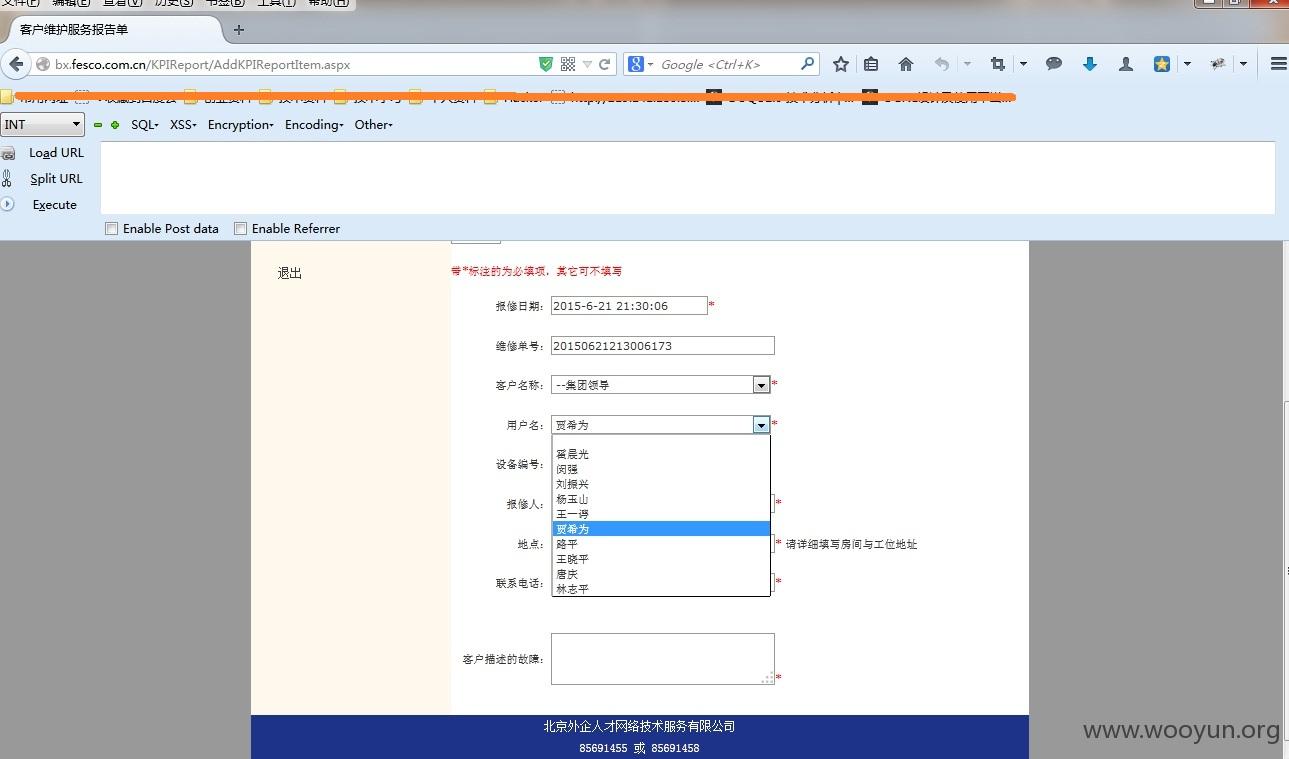This screenshot has height=759, width=1289.
Task: Open downloads with the blue arrow icon
Action: coord(1090,64)
